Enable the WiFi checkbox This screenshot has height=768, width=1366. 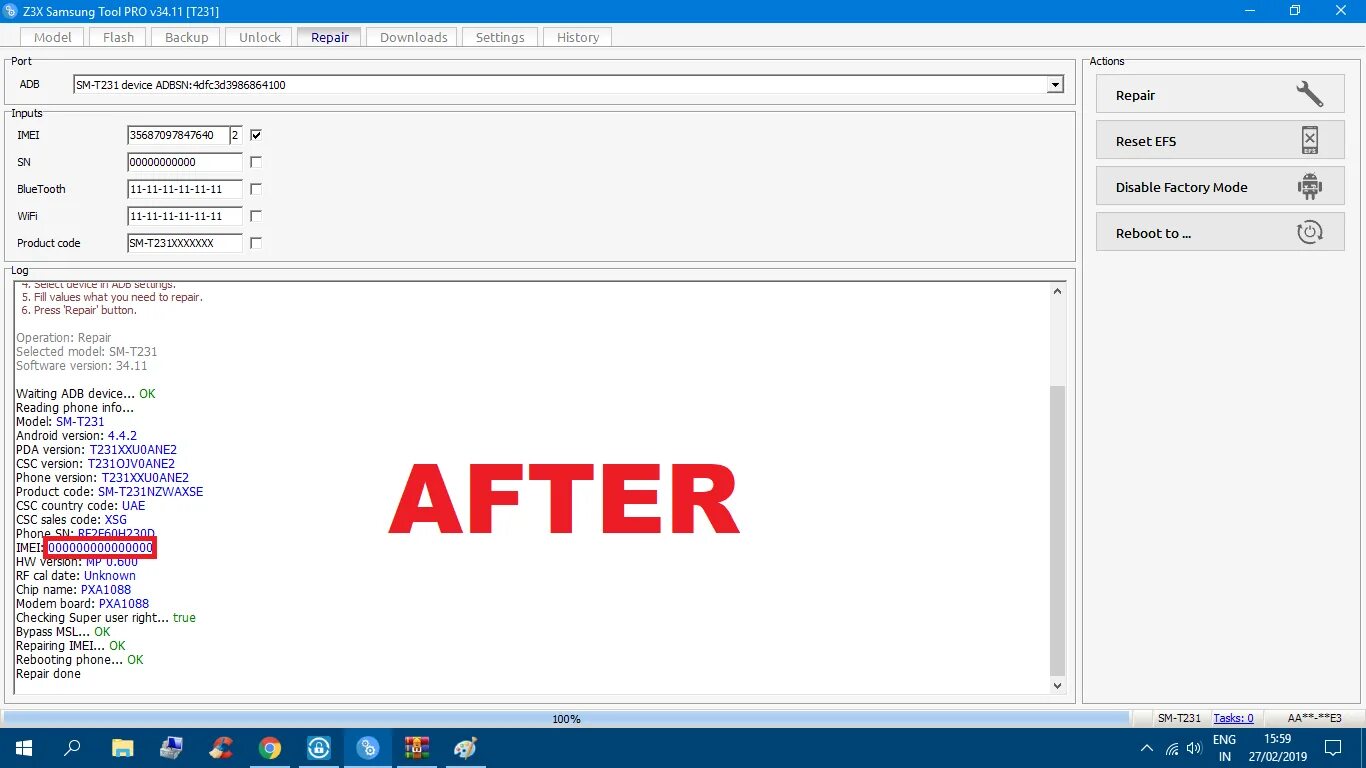coord(256,216)
